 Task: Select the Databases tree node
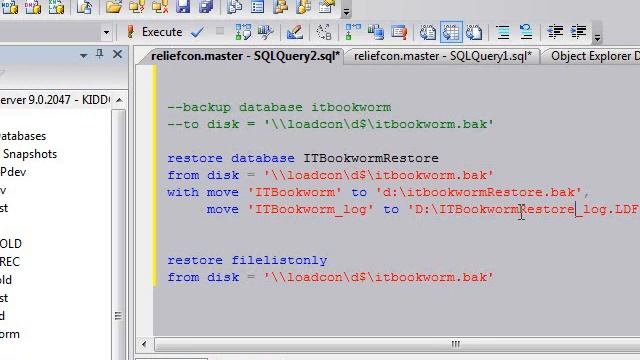click(x=23, y=136)
